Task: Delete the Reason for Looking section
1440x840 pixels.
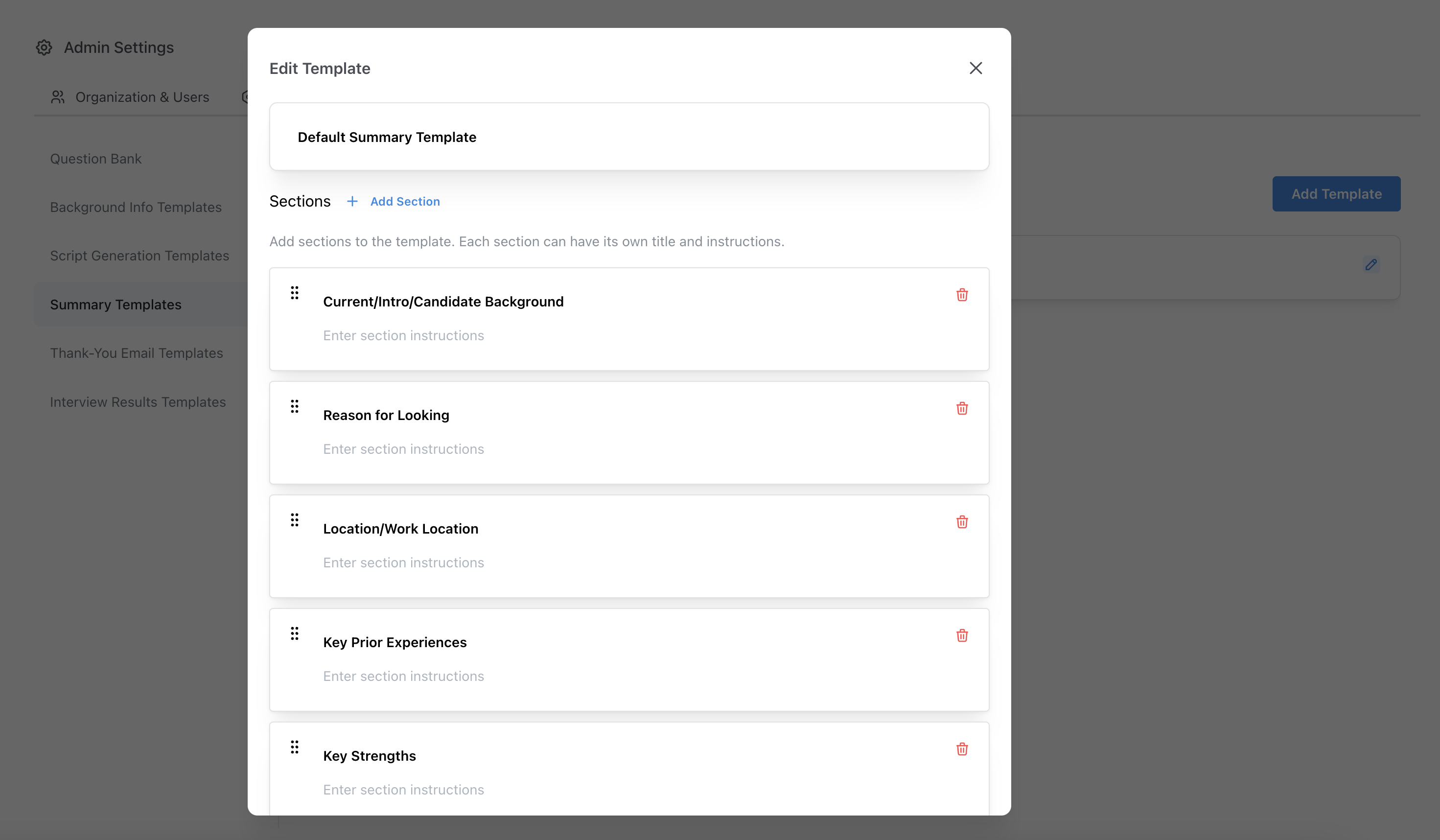Action: [x=962, y=409]
